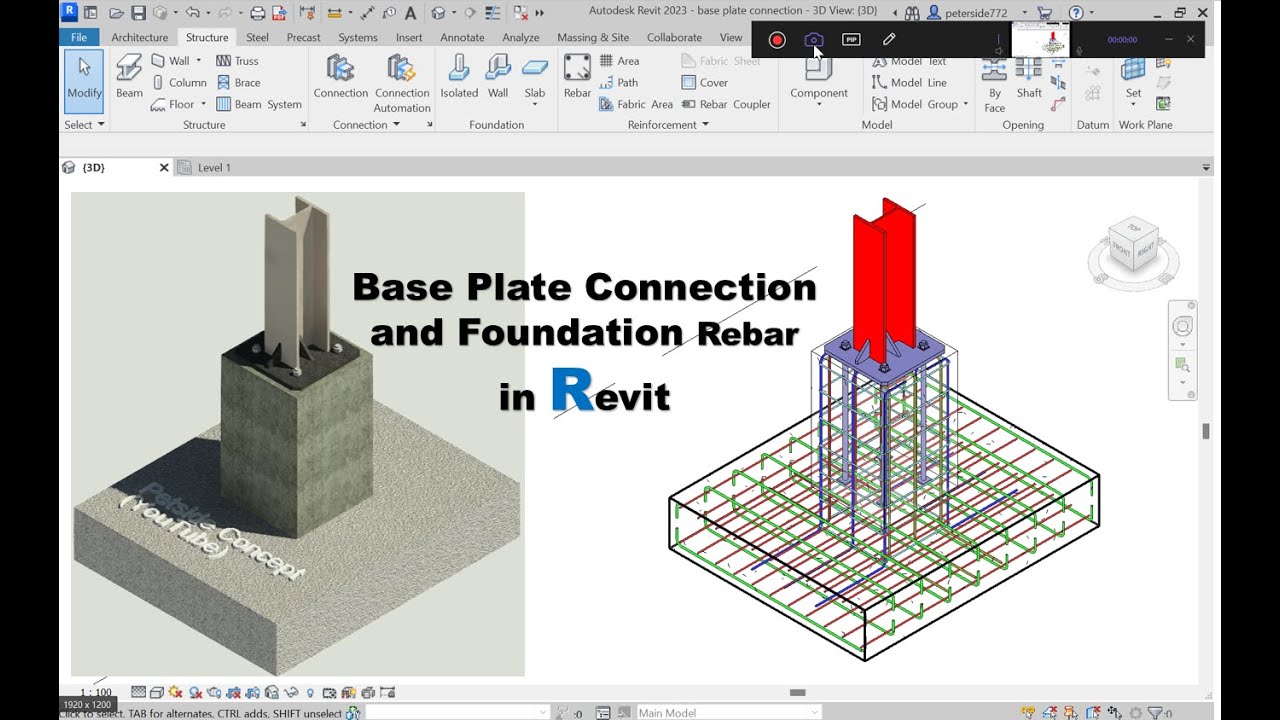The height and width of the screenshot is (720, 1280).
Task: Expand the structural Wall dropdown
Action: point(199,61)
